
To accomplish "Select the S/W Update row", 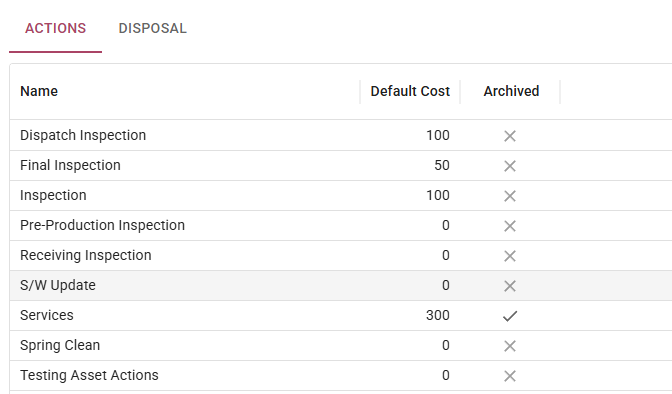I will pyautogui.click(x=341, y=285).
